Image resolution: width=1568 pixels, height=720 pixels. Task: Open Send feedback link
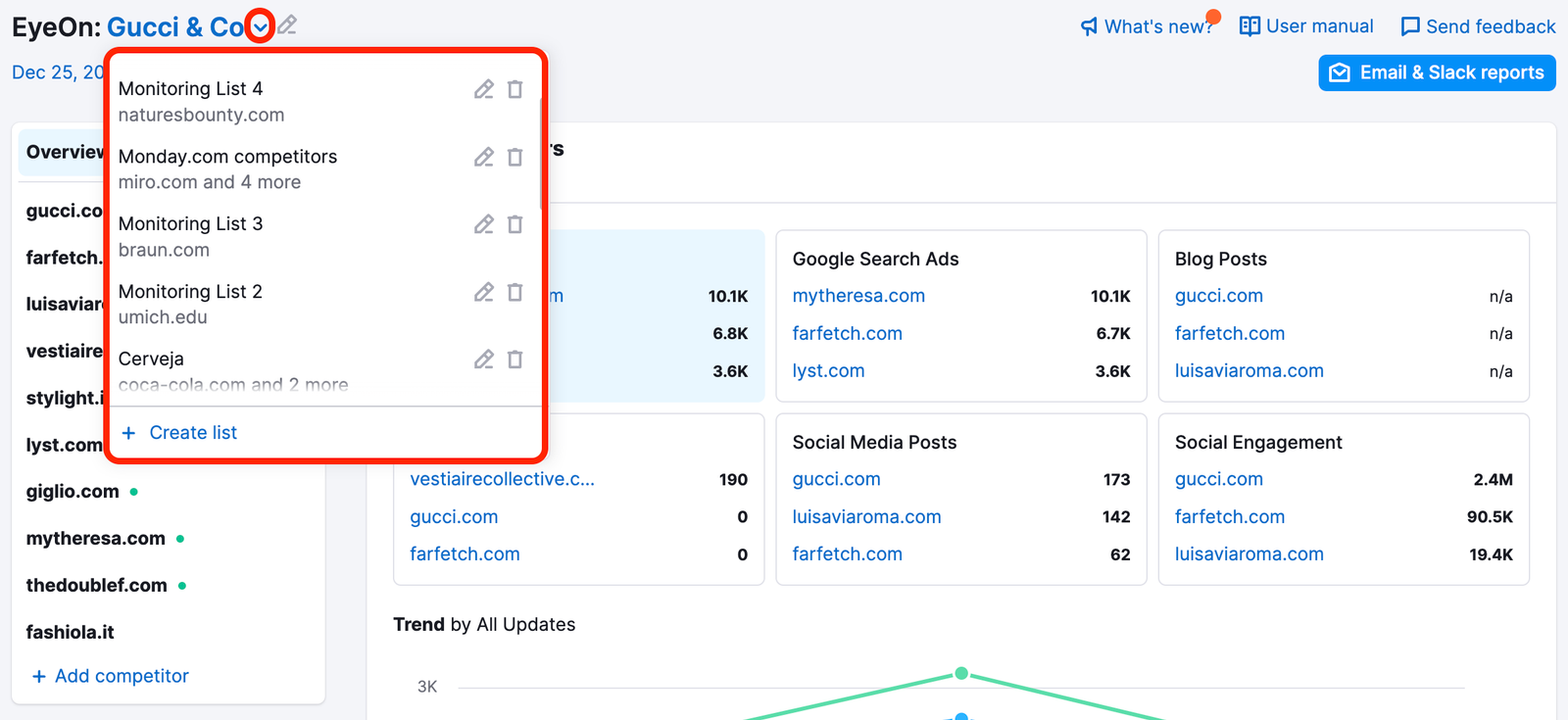coord(1478,26)
